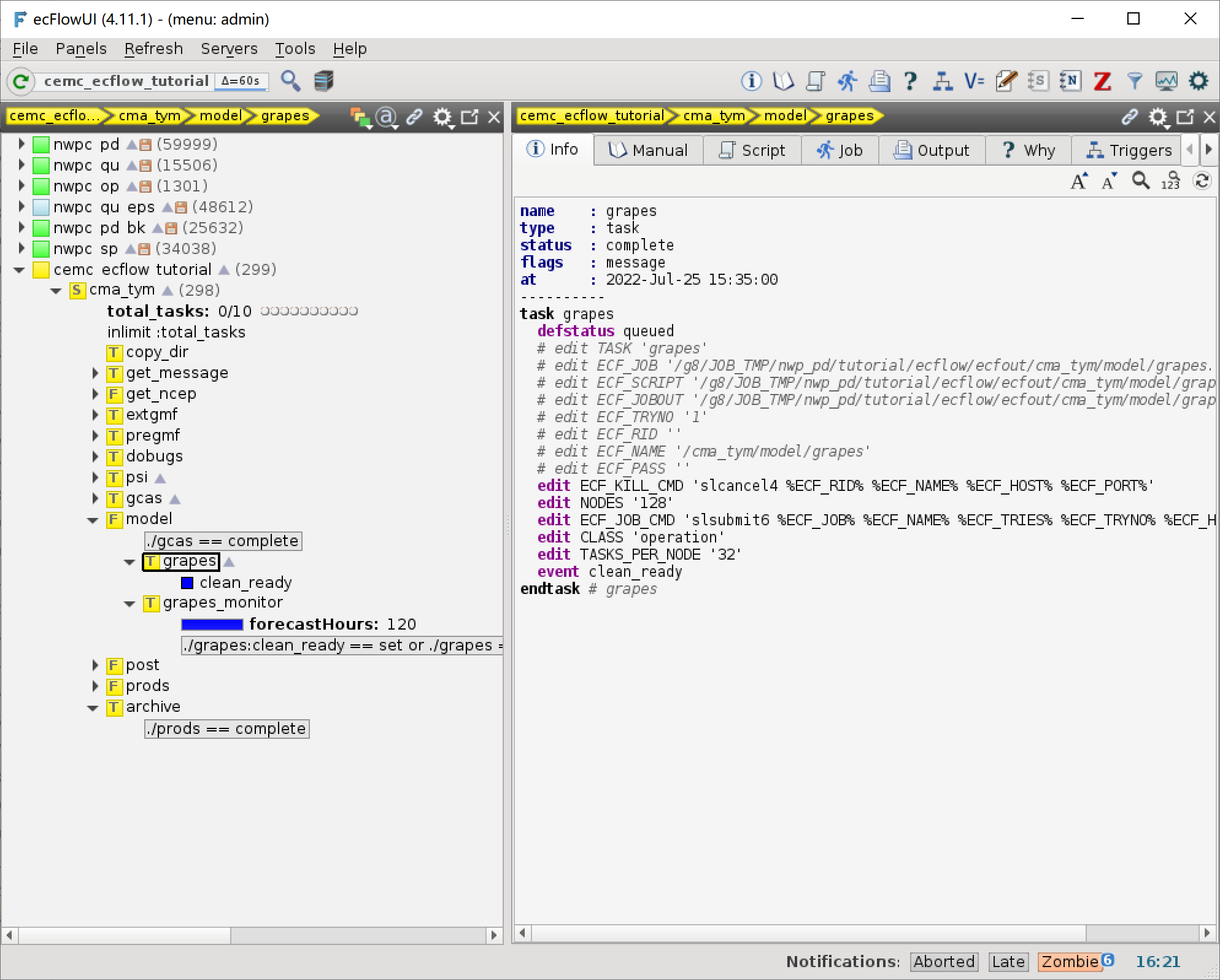
Task: Click the Zombie notification button
Action: pyautogui.click(x=1070, y=962)
